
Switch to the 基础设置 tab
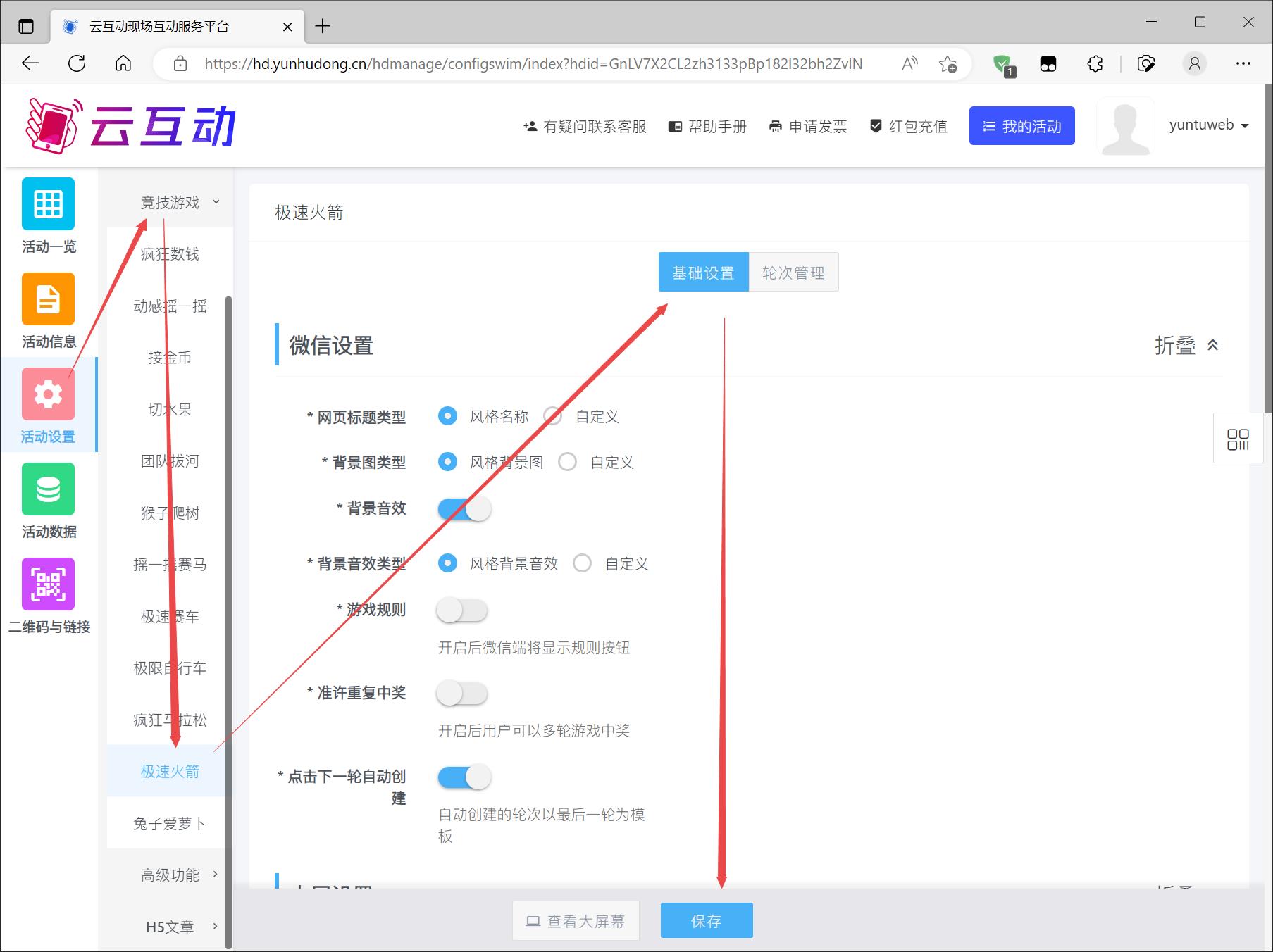click(x=703, y=272)
